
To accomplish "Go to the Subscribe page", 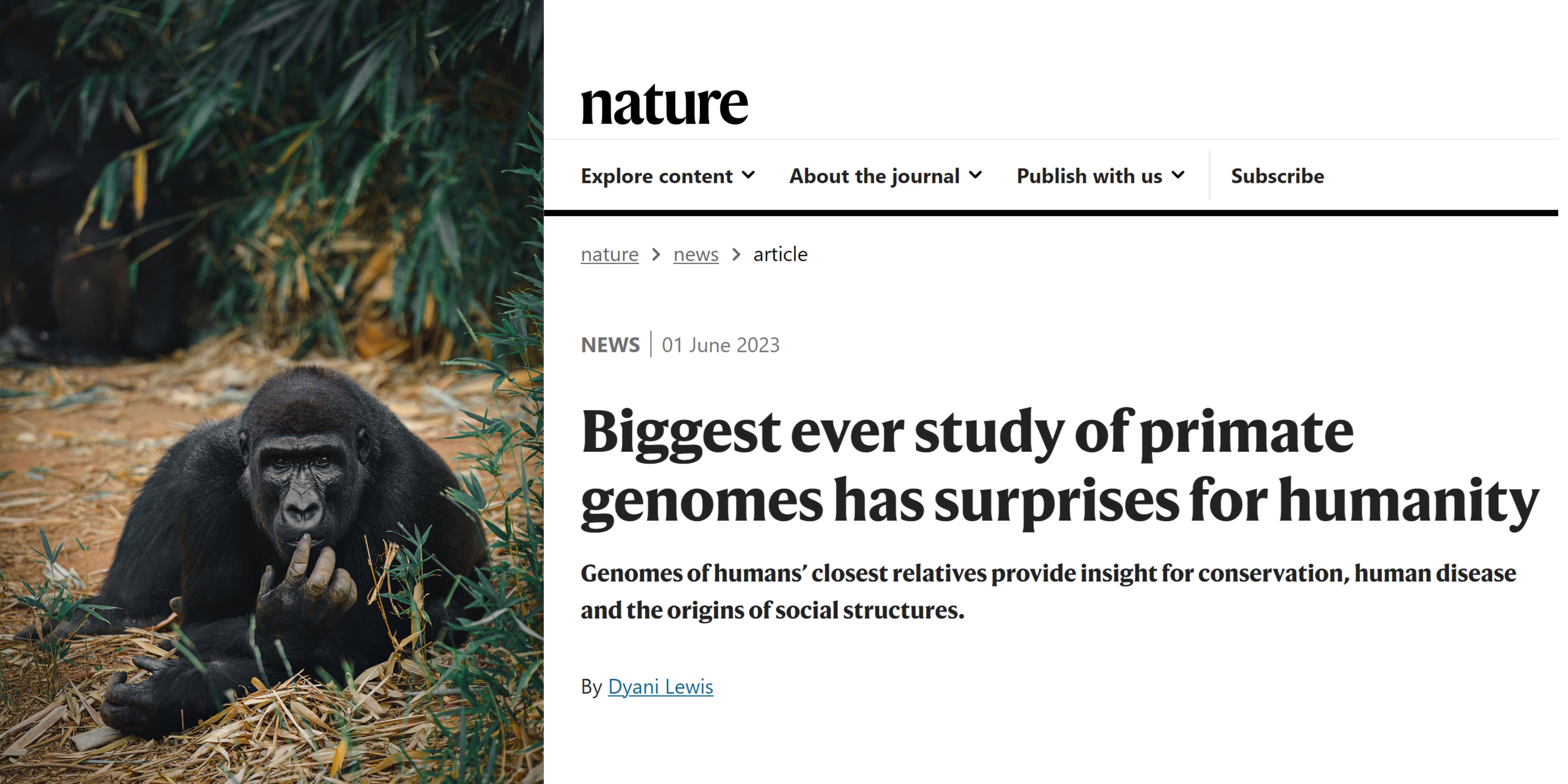I will (x=1277, y=176).
